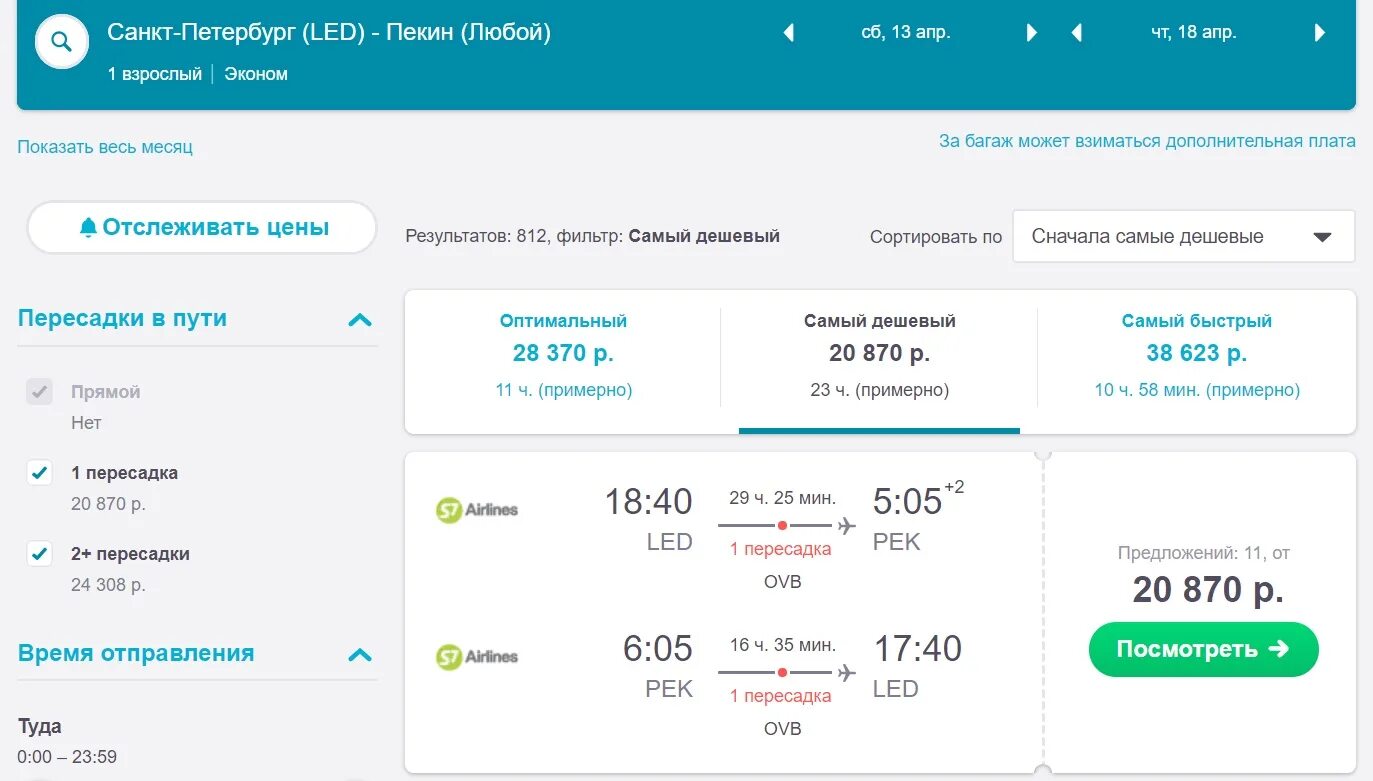Click the search magnifier icon

click(x=62, y=42)
